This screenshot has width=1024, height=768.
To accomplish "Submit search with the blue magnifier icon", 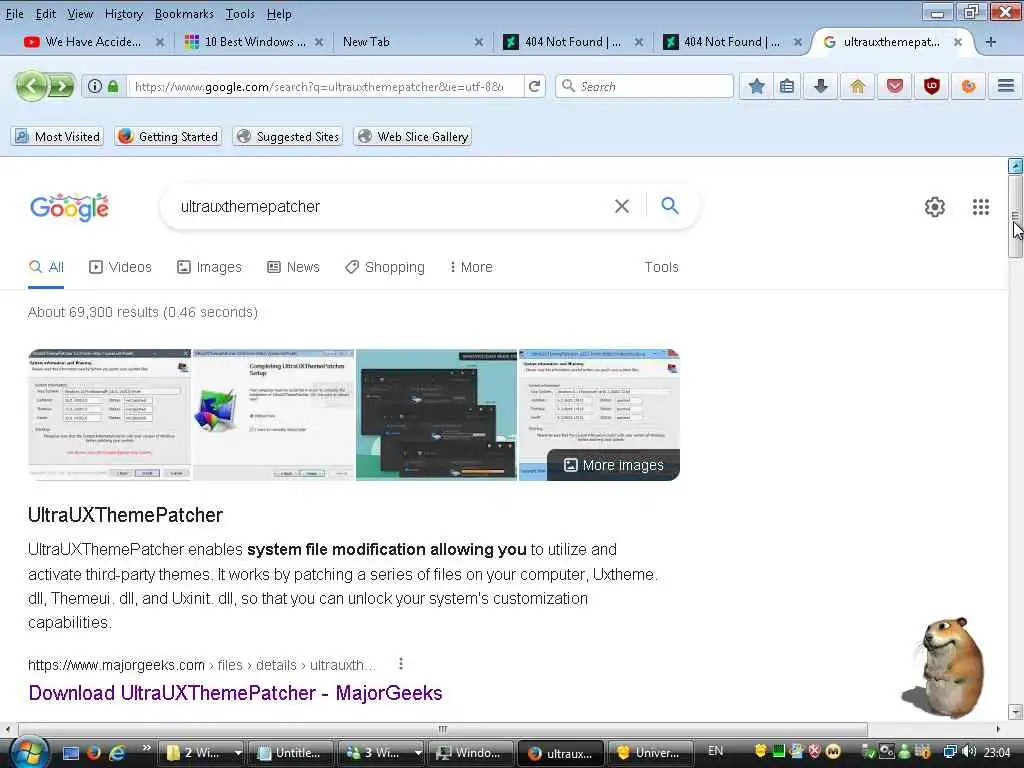I will coord(669,206).
